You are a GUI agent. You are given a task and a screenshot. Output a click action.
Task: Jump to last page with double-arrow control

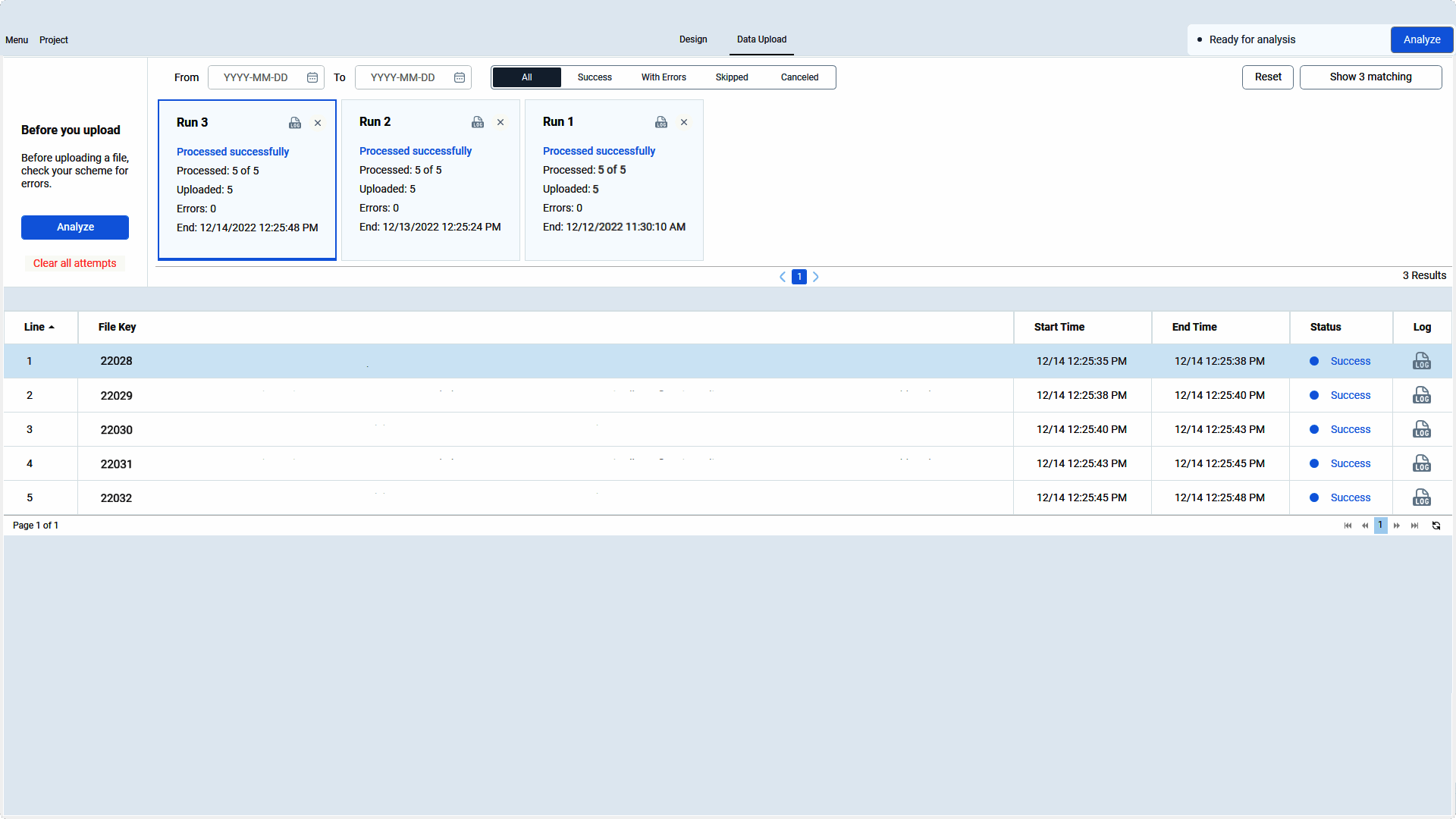[1414, 526]
